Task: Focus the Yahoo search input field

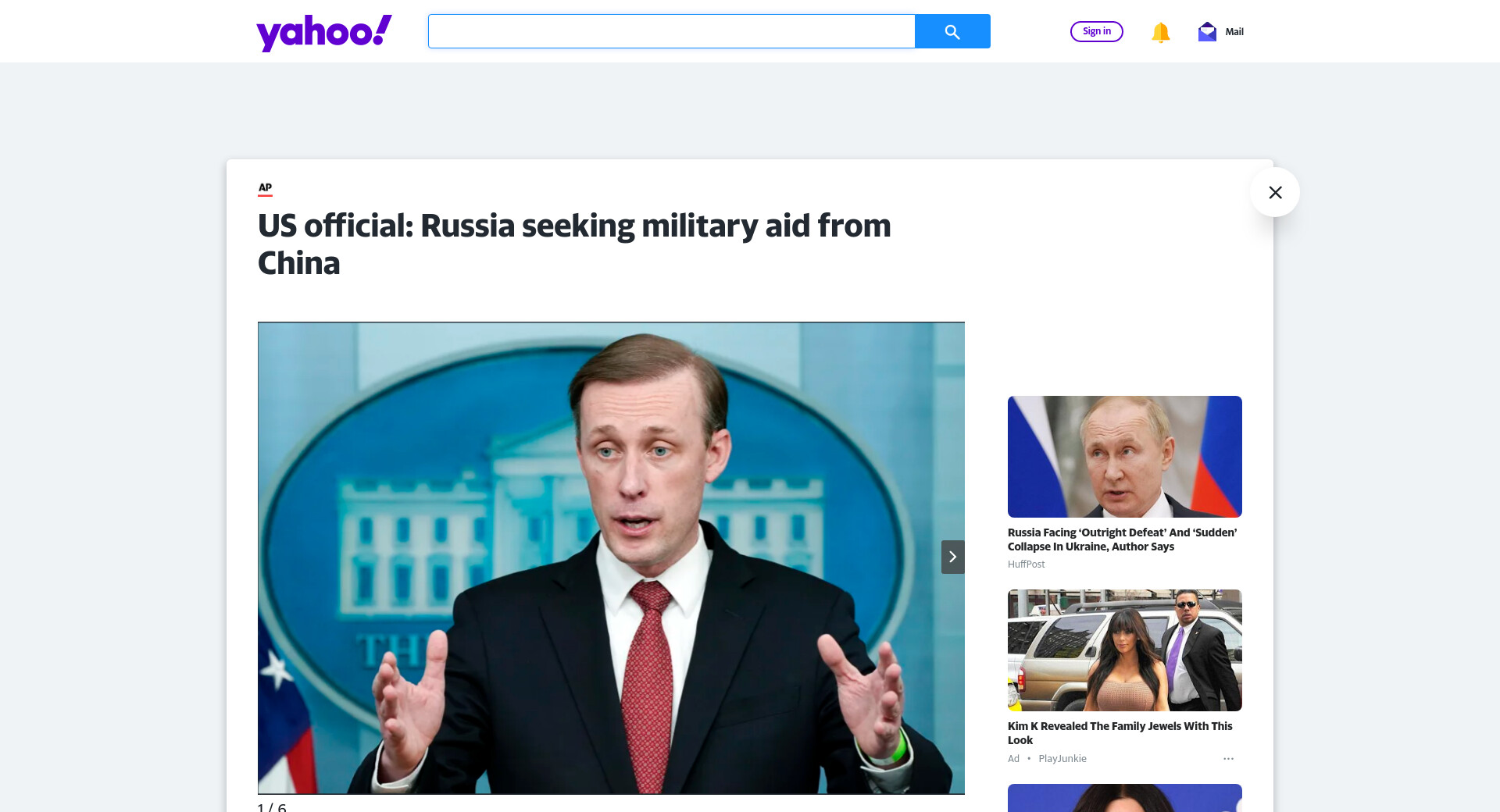Action: point(672,31)
